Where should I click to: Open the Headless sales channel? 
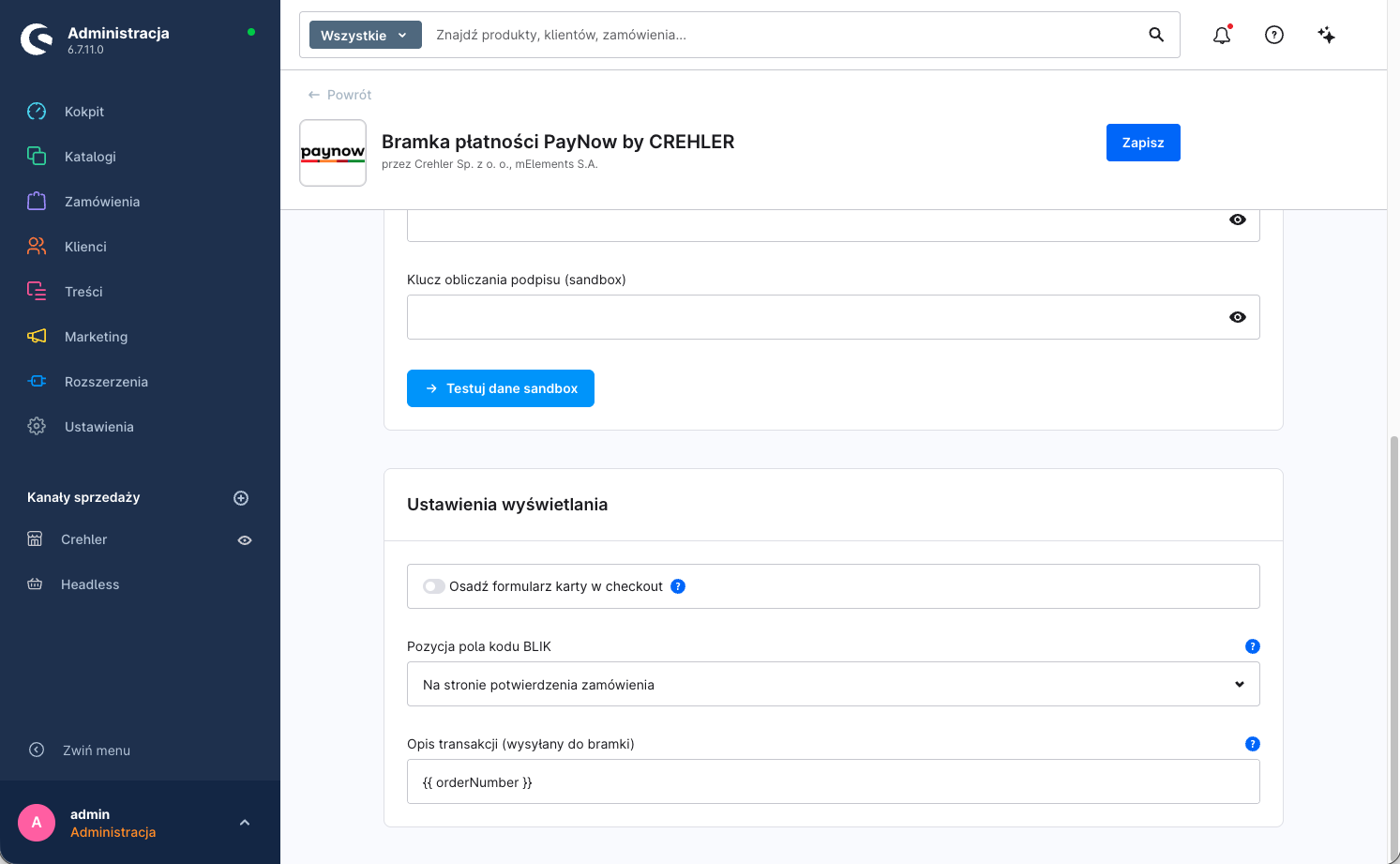pos(90,584)
